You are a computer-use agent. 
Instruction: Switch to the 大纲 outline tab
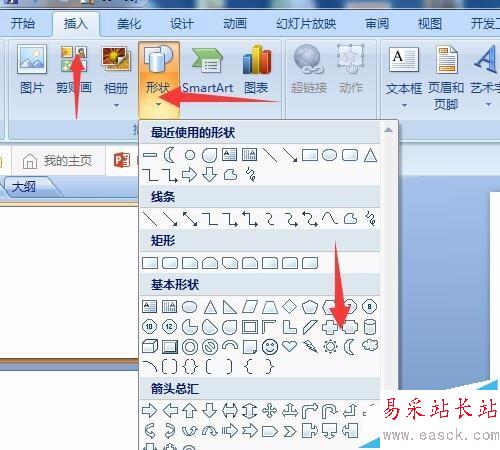[x=23, y=187]
